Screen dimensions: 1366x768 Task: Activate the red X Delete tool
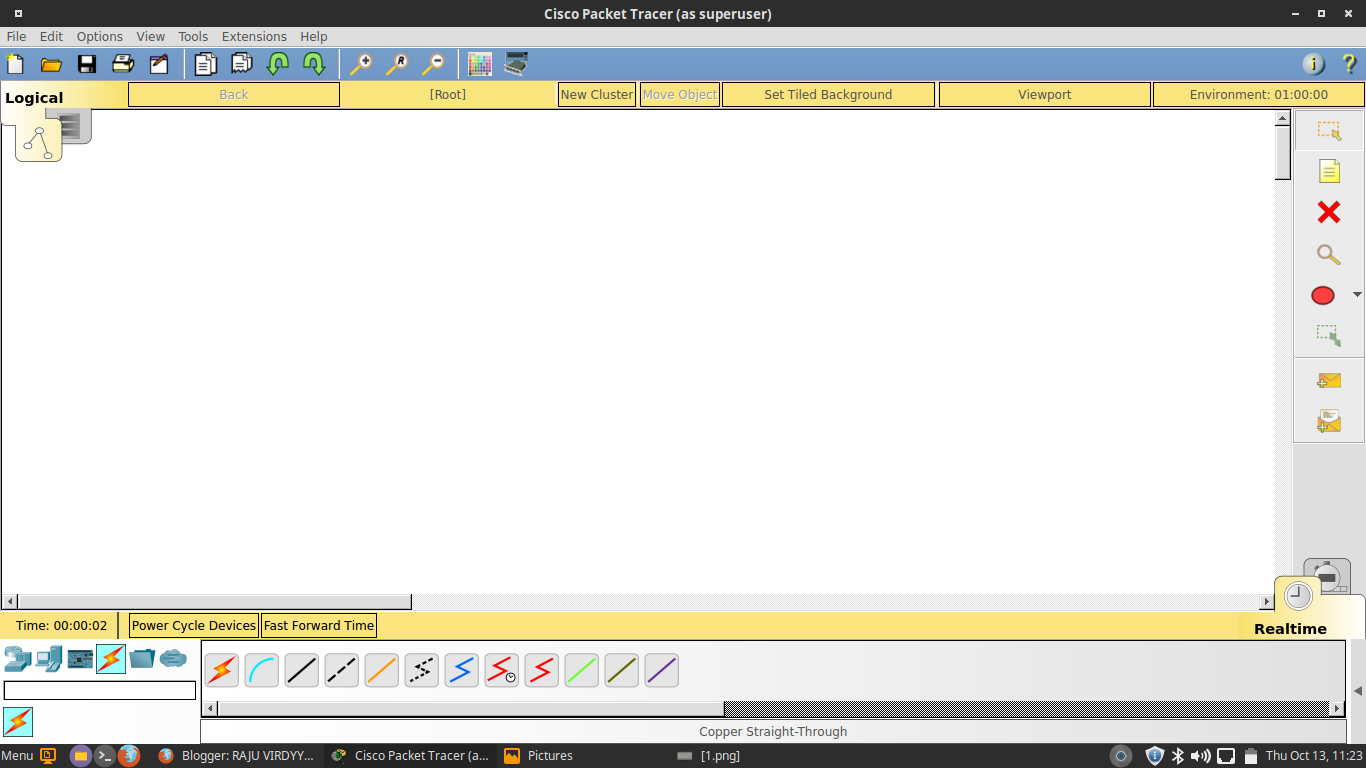(1329, 212)
